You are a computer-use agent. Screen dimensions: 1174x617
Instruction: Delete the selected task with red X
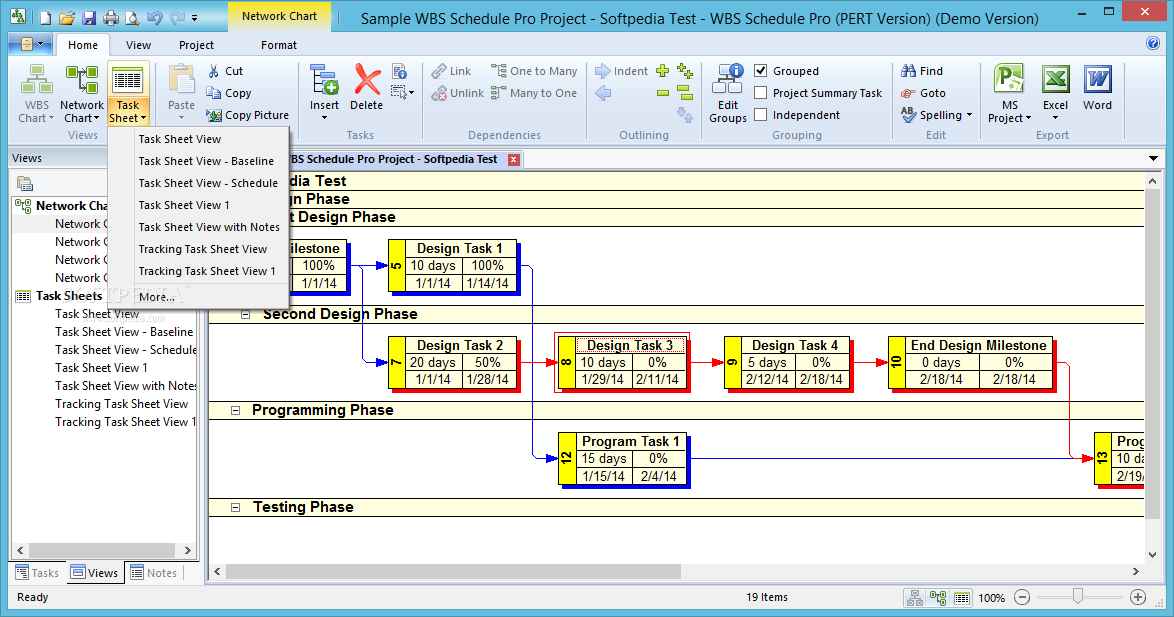tap(366, 88)
